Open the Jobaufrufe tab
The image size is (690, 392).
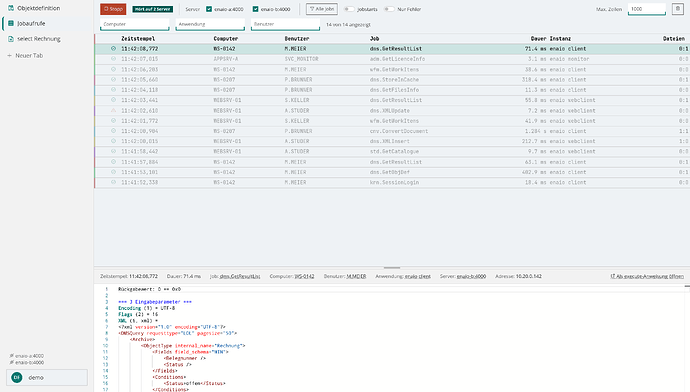(46, 23)
